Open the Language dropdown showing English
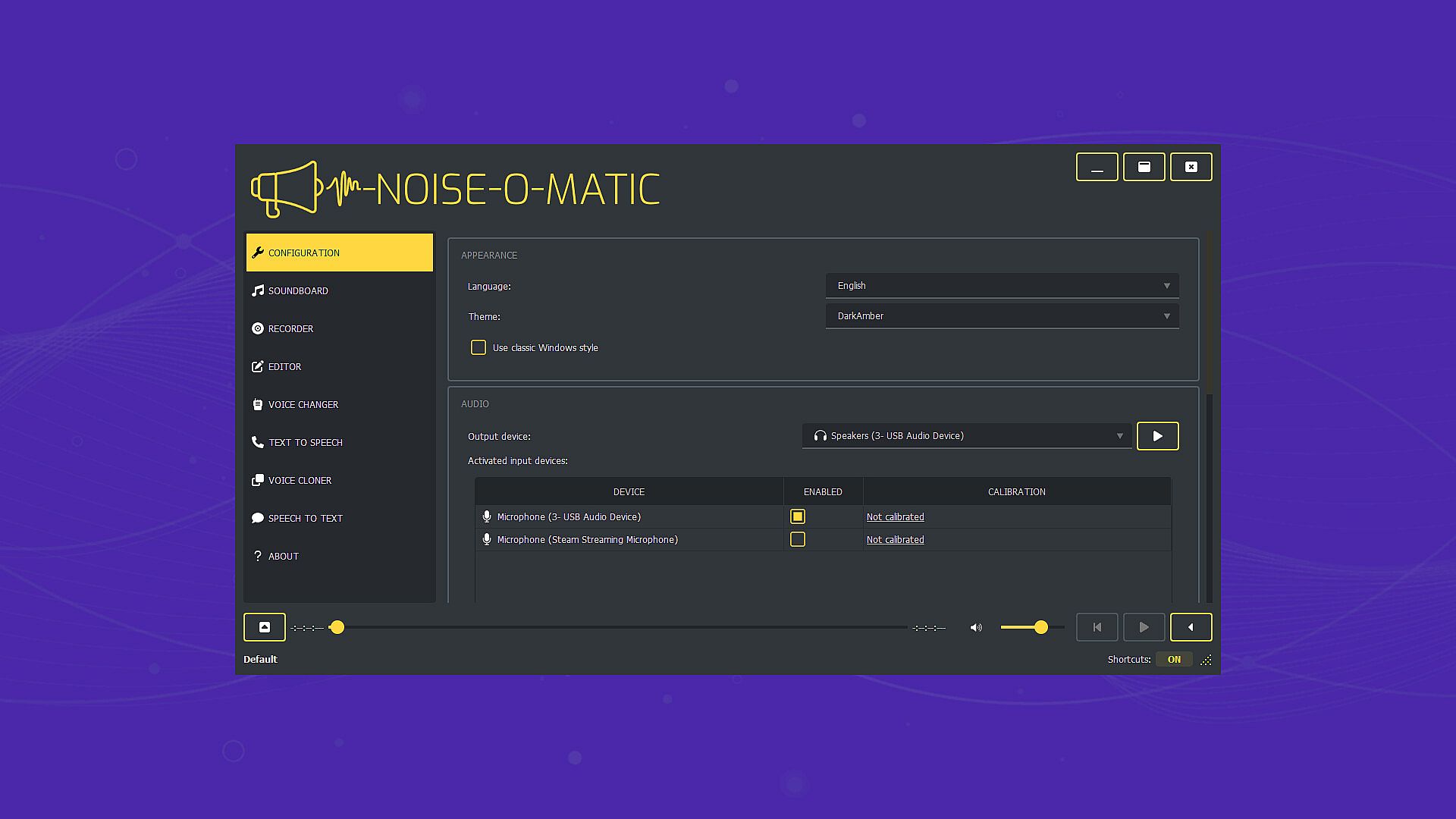 pyautogui.click(x=1002, y=286)
